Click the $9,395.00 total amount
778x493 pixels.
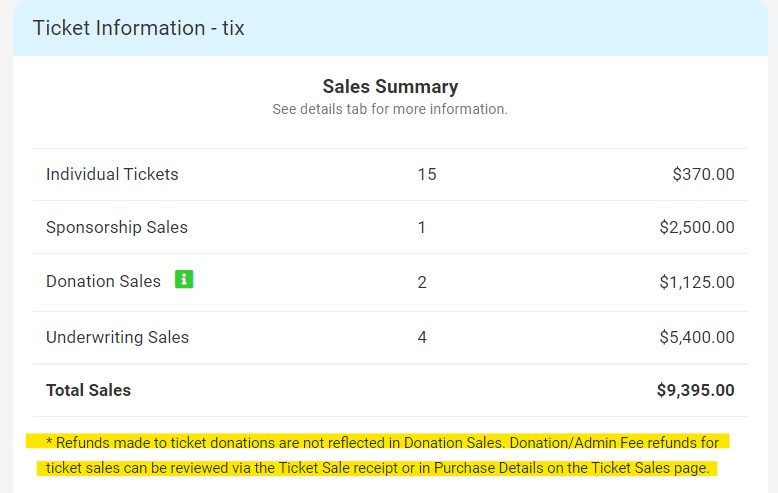click(x=695, y=390)
